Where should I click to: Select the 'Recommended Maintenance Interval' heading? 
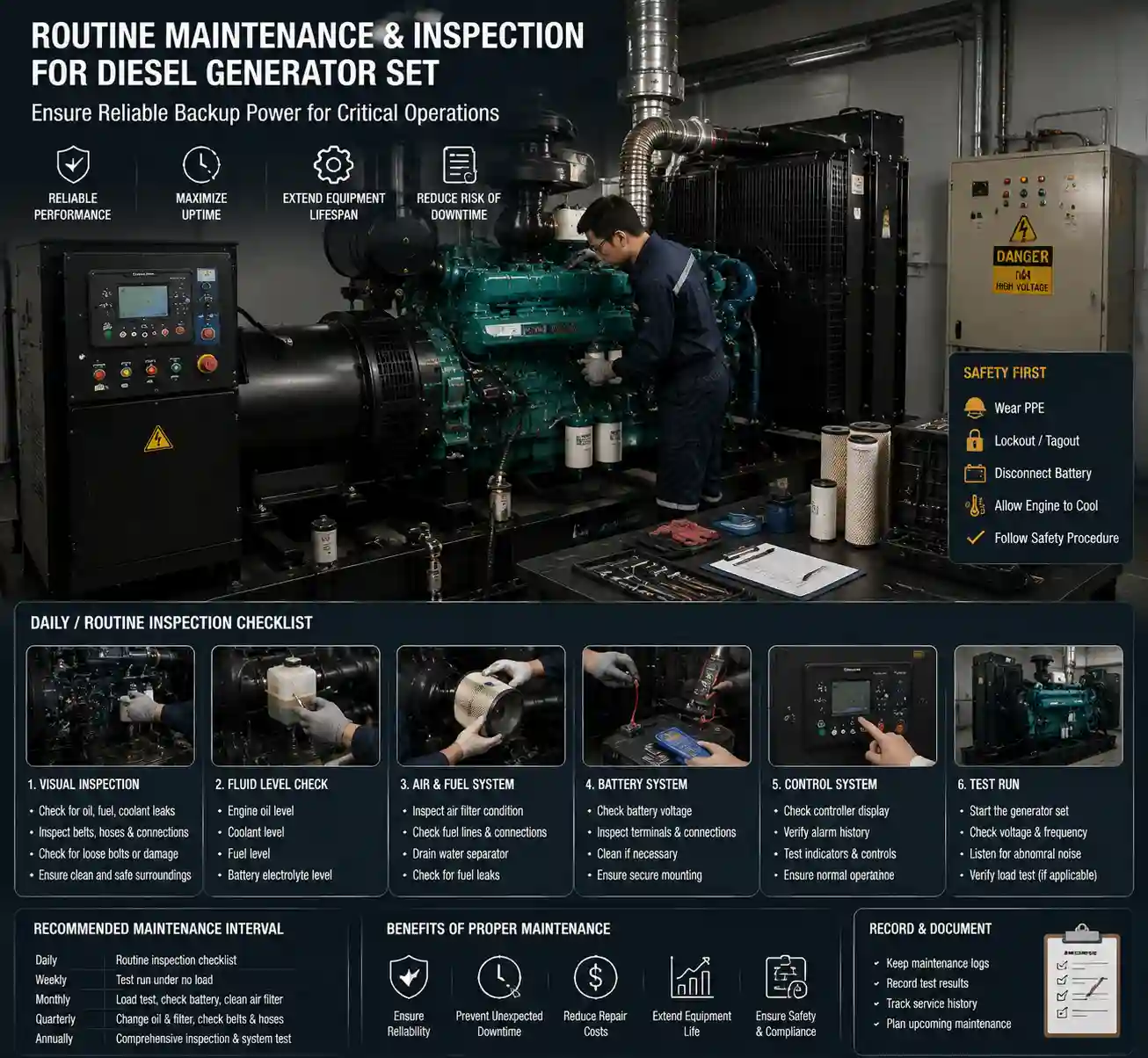click(158, 929)
